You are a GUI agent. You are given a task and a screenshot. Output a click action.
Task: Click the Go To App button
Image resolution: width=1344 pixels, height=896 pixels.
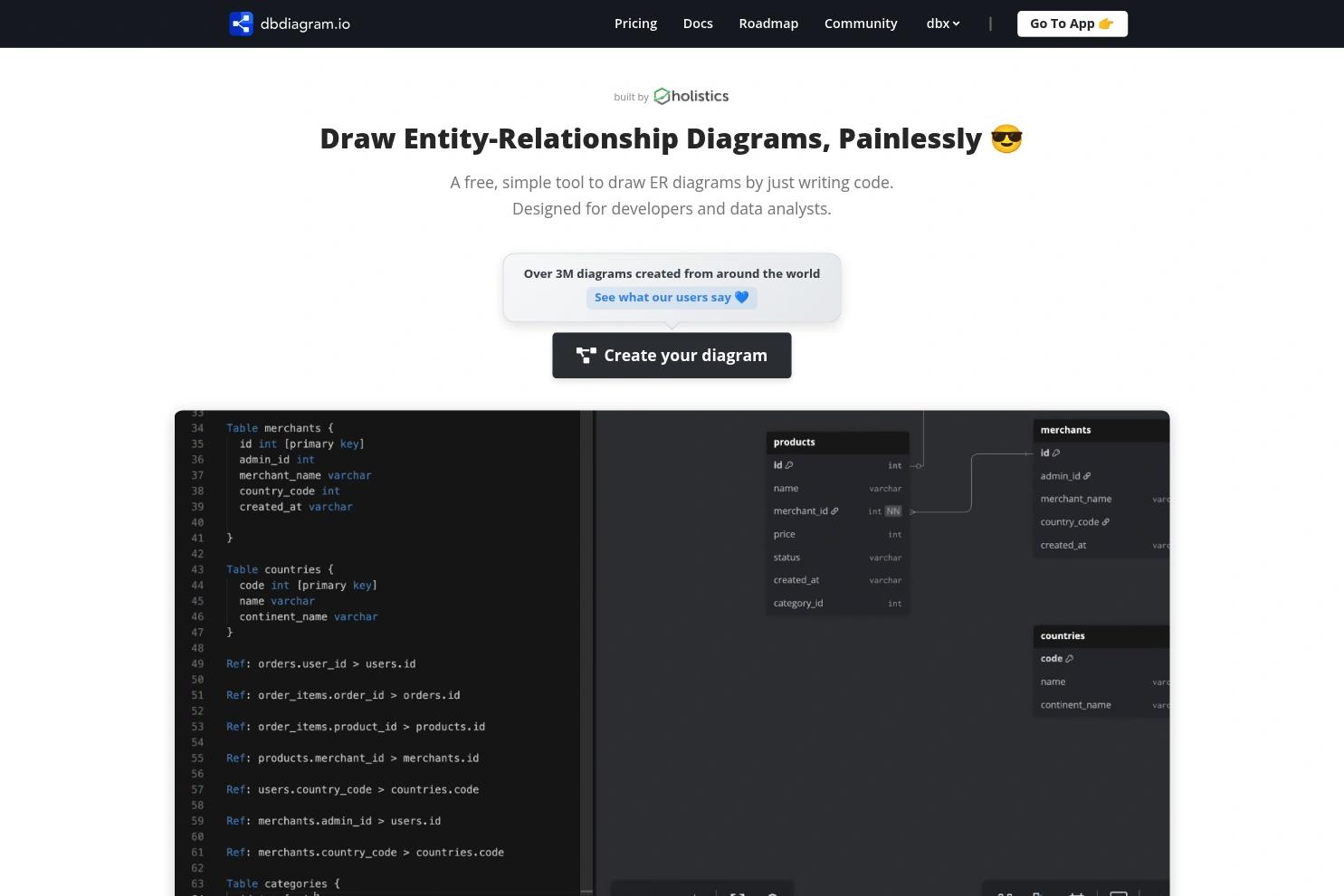tap(1072, 24)
